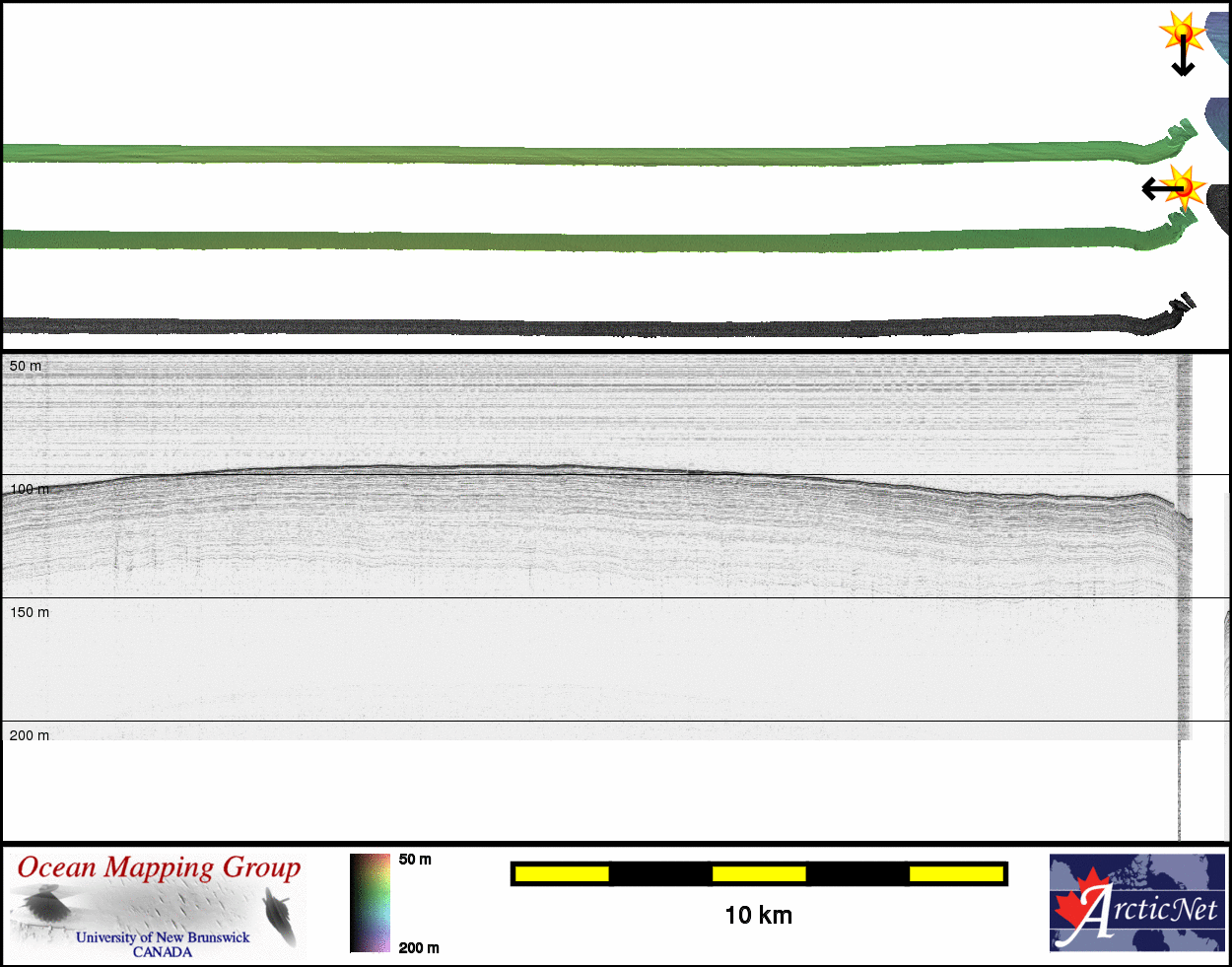The image size is (1232, 967).
Task: Click the 100 m depth label on the profile
Action: click(x=29, y=489)
